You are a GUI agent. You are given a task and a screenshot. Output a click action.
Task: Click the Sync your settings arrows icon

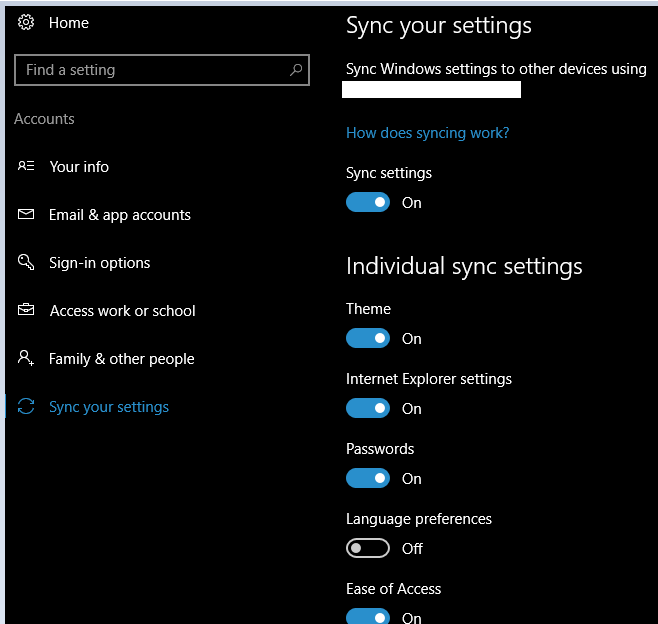click(x=26, y=407)
